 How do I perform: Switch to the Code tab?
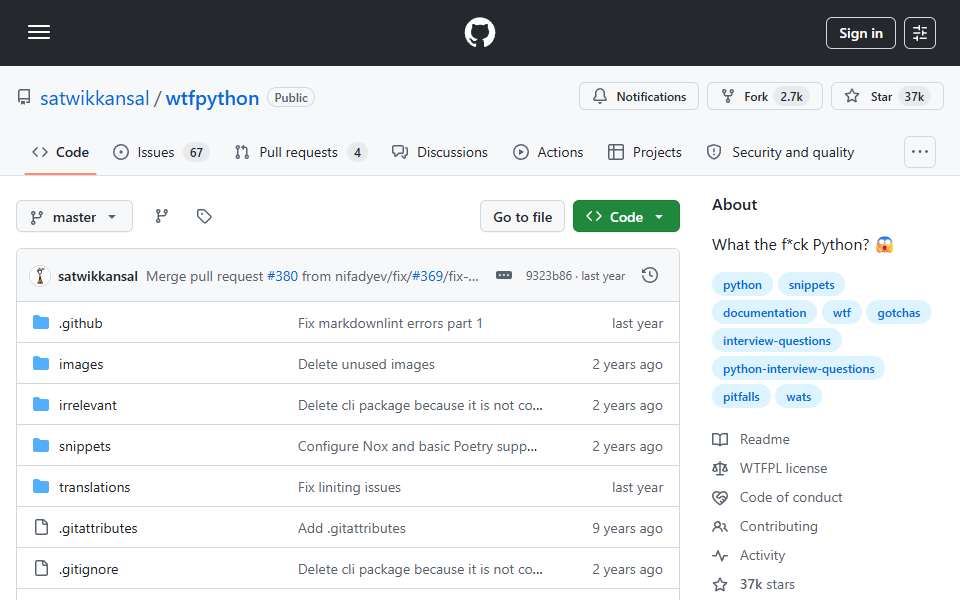pos(61,152)
